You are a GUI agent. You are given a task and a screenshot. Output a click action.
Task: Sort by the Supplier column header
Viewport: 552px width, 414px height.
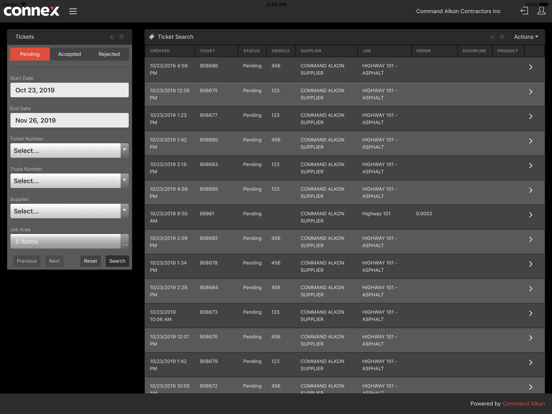(327, 51)
